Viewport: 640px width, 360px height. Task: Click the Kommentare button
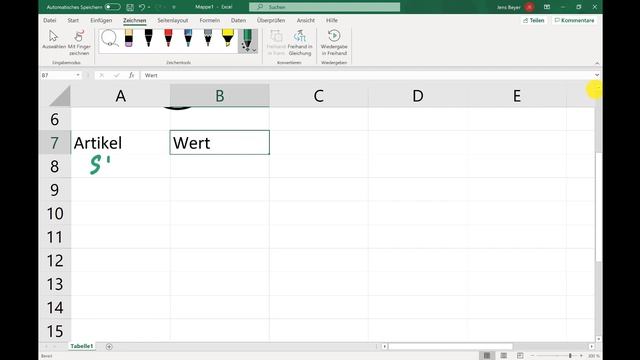point(575,20)
